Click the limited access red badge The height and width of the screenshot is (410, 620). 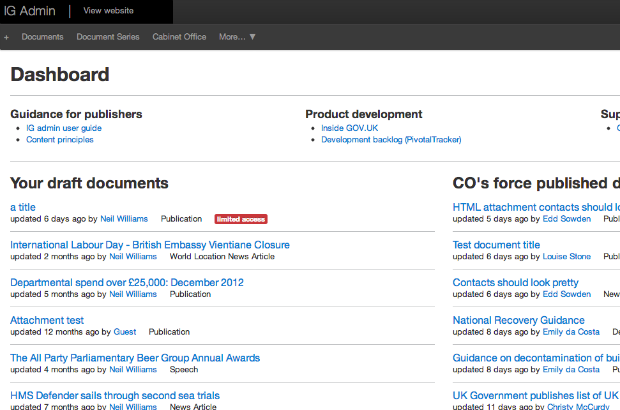[x=241, y=219]
